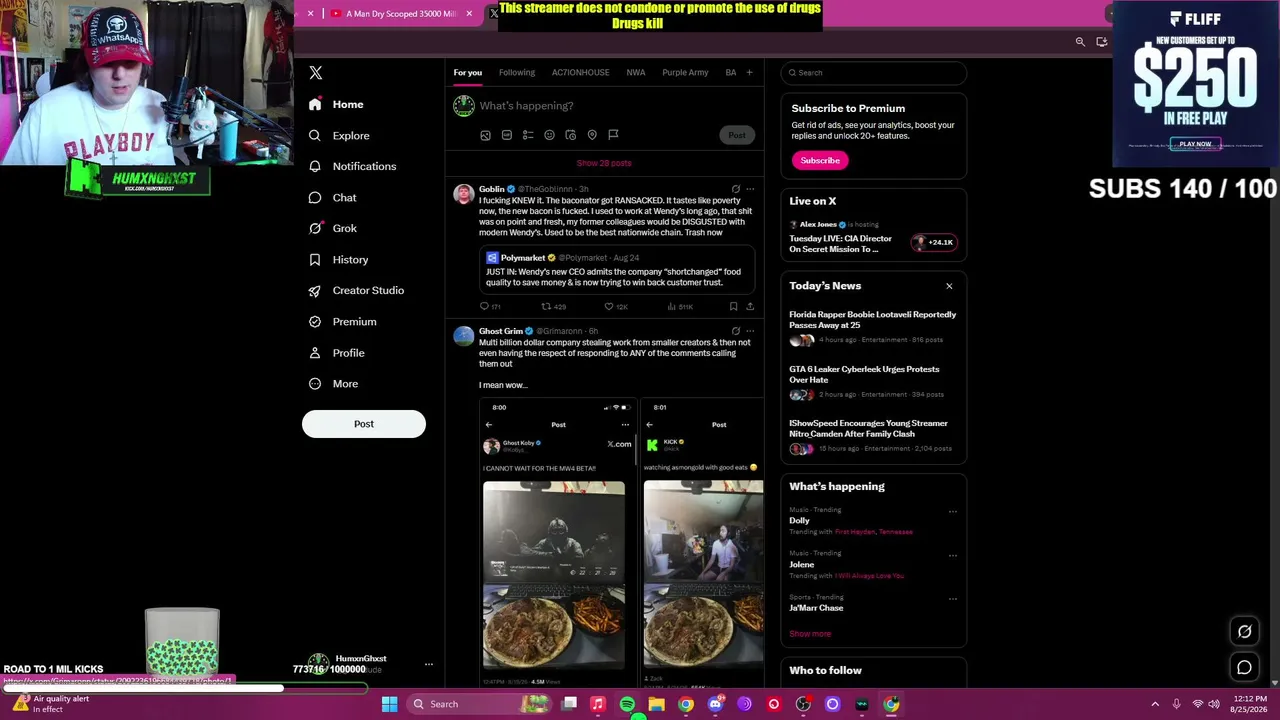Open options for Ja'Marr Chase trend

(952, 599)
